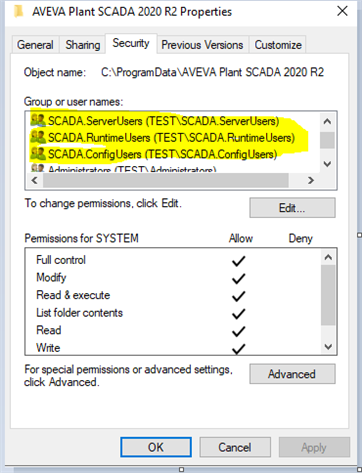
Task: Click the horizontal scrollbar in user list
Action: 166,180
